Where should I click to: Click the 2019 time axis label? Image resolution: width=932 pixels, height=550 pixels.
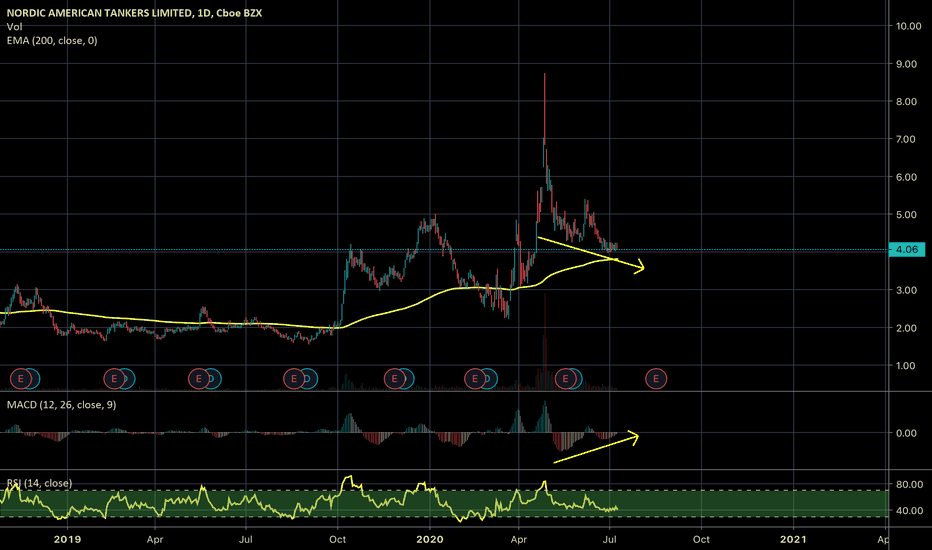click(x=67, y=539)
